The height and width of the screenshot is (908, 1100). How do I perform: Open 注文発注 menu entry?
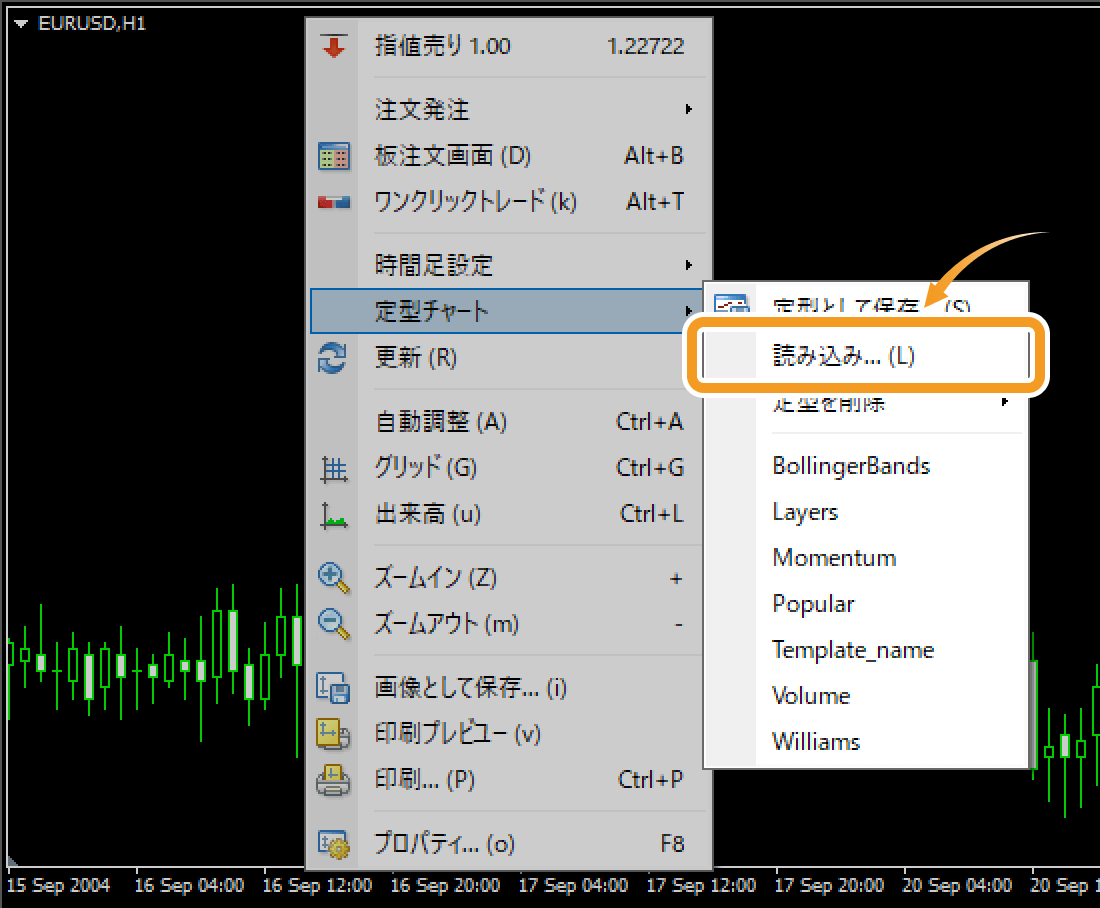(x=509, y=109)
